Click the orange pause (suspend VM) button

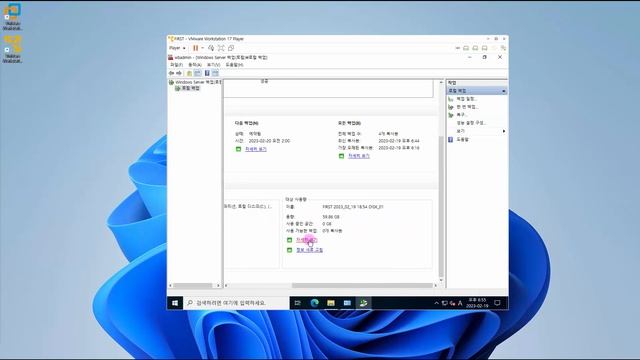196,48
